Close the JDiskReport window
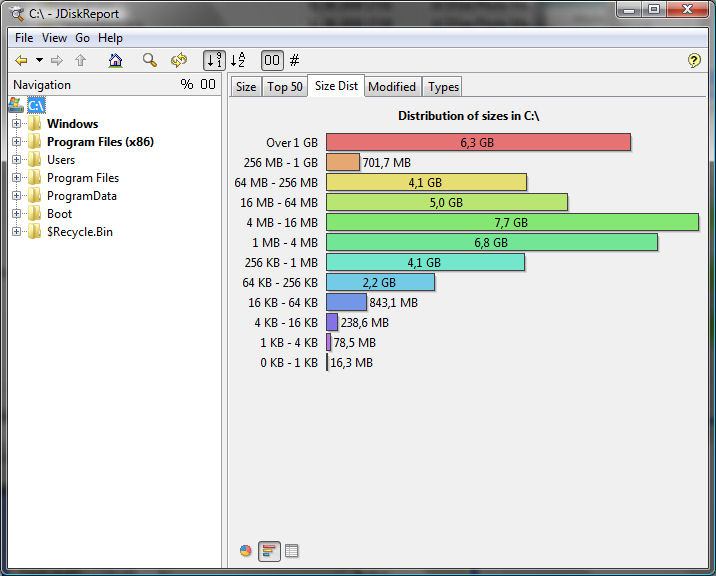Viewport: 716px width, 576px height. click(x=687, y=9)
